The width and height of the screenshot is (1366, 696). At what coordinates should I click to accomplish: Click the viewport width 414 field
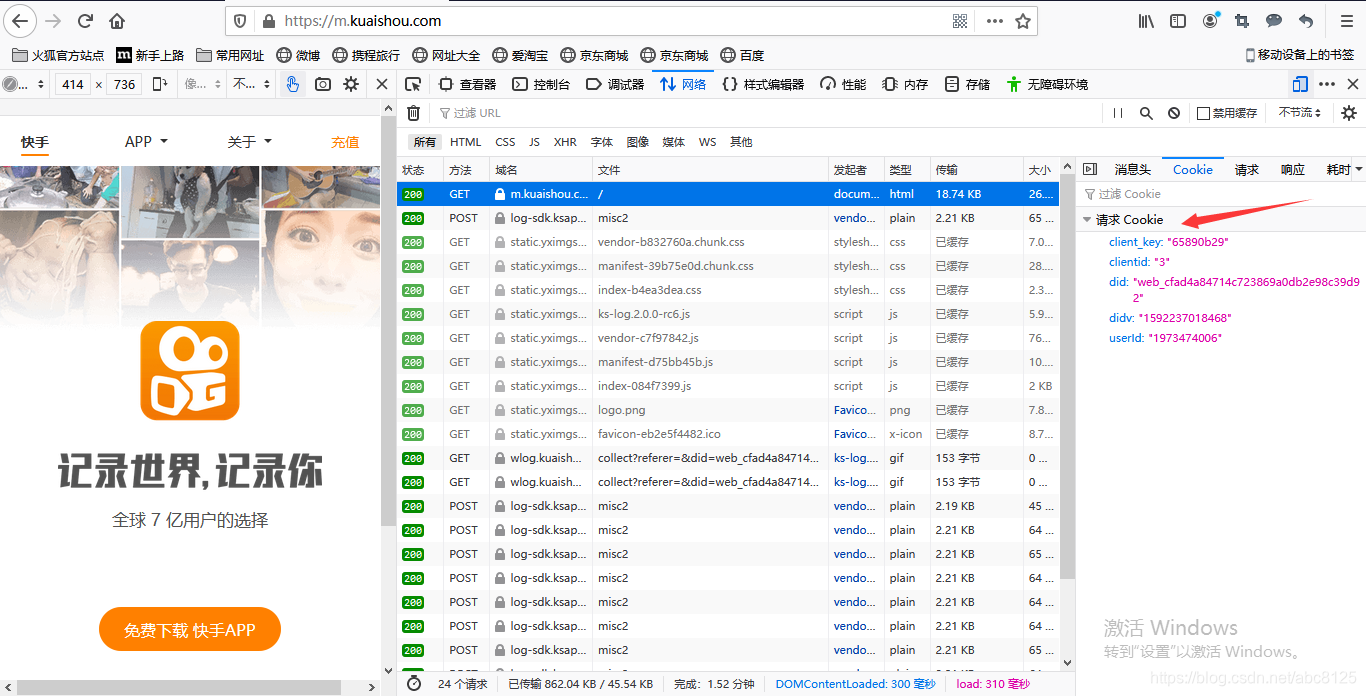(x=73, y=85)
